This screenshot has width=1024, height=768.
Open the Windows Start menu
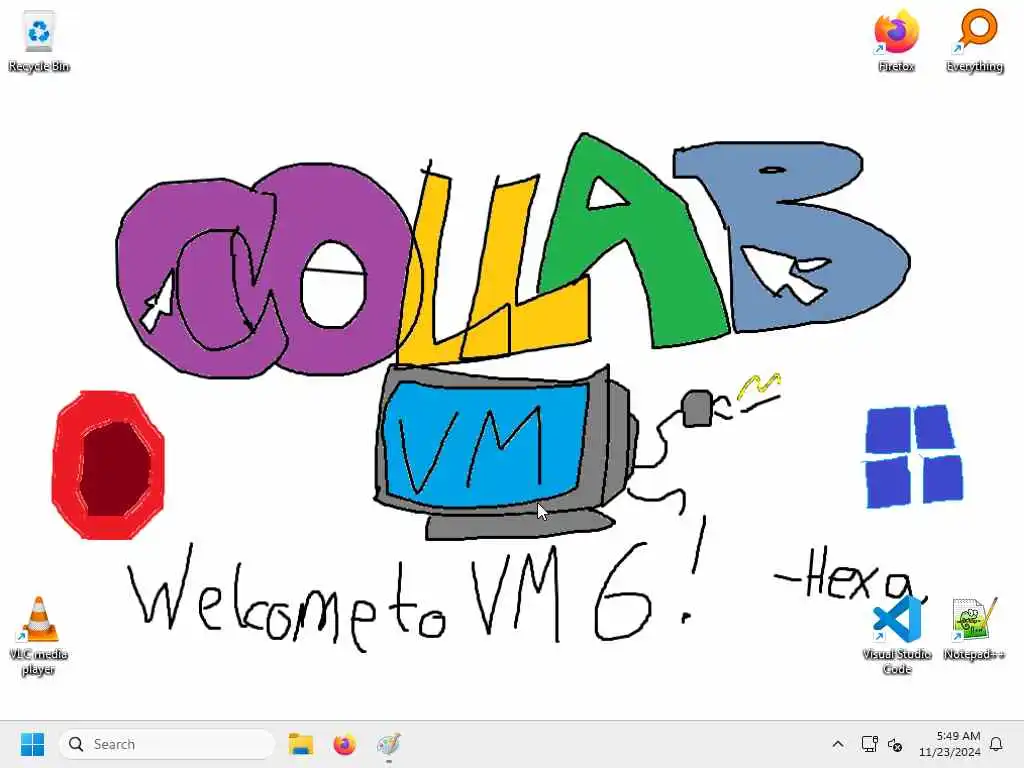click(x=32, y=744)
